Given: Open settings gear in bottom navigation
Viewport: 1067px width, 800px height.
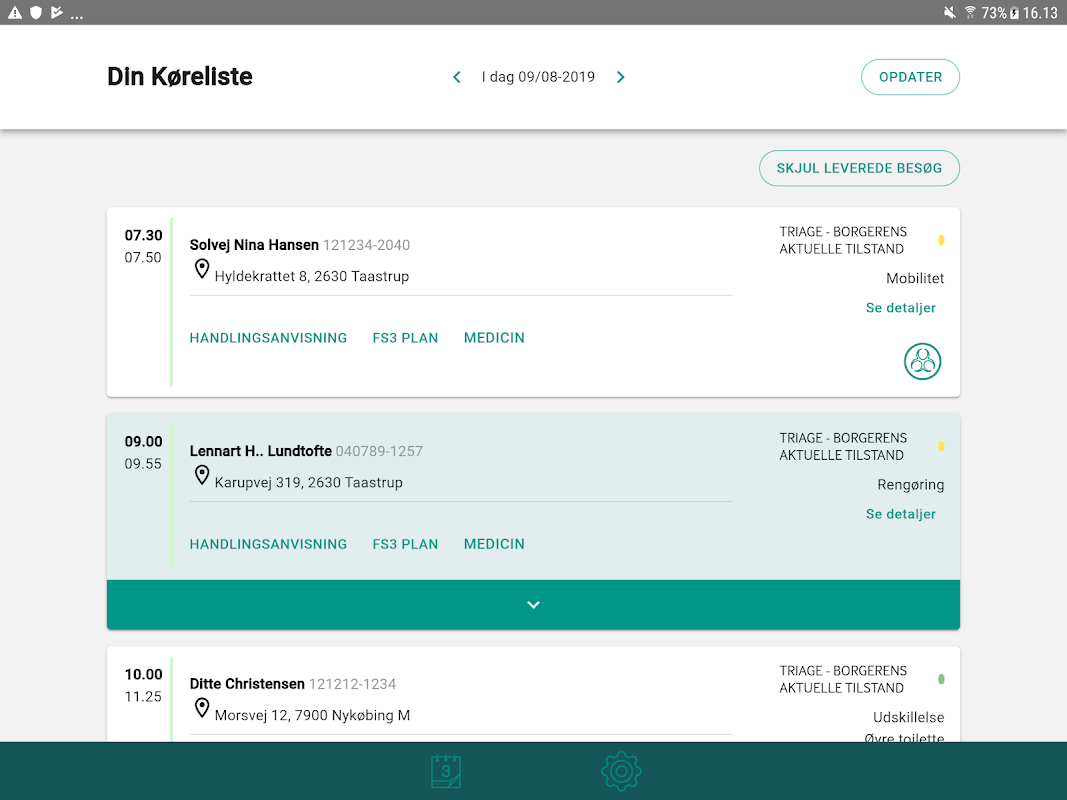Looking at the screenshot, I should (x=621, y=771).
